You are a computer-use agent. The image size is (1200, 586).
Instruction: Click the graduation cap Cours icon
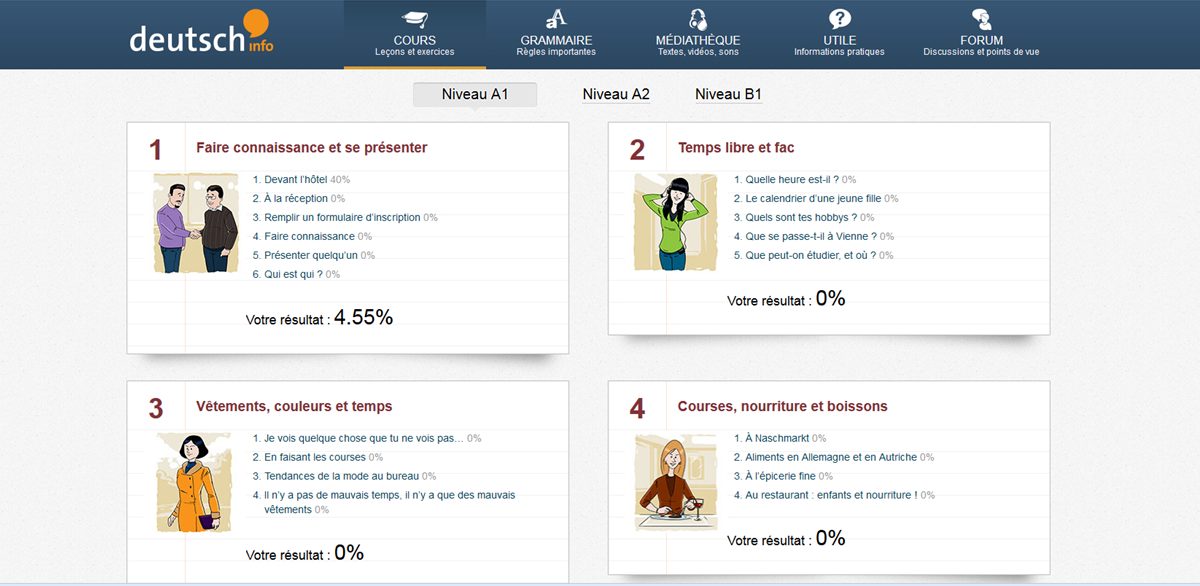[414, 19]
